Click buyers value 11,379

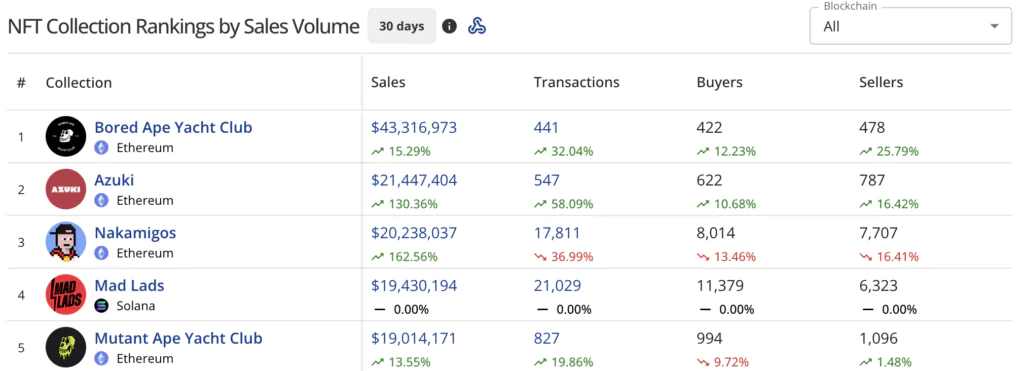[720, 285]
